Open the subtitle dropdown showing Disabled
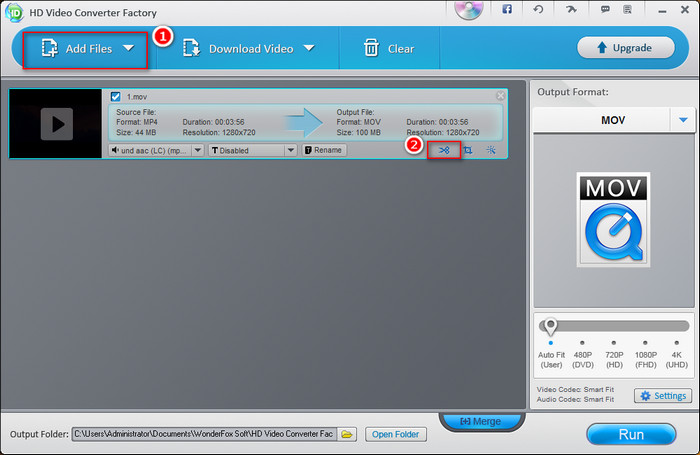 [252, 150]
